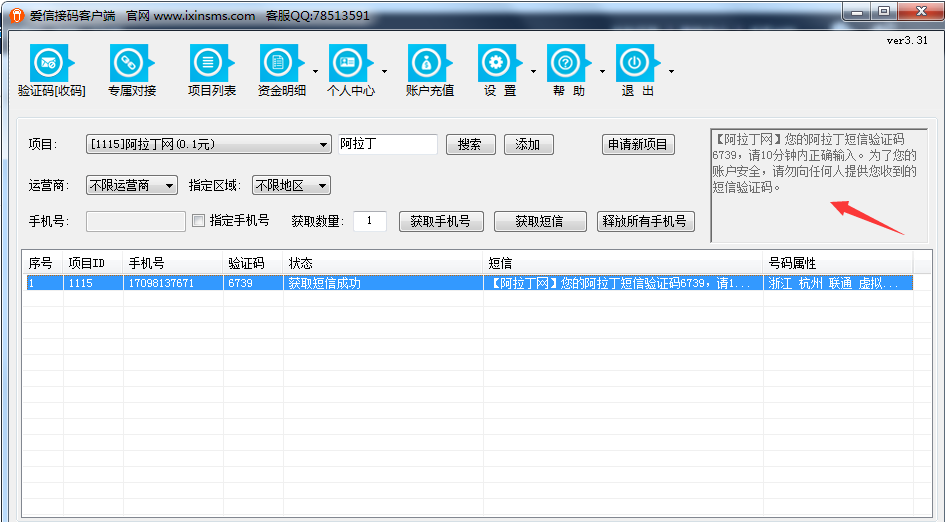Open the 运营商 dropdown 不限运营商
Viewport: 945px width, 522px height.
tap(132, 186)
